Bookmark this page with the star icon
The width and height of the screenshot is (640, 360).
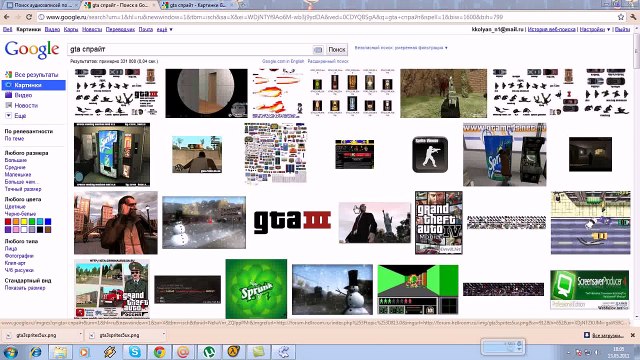point(621,17)
